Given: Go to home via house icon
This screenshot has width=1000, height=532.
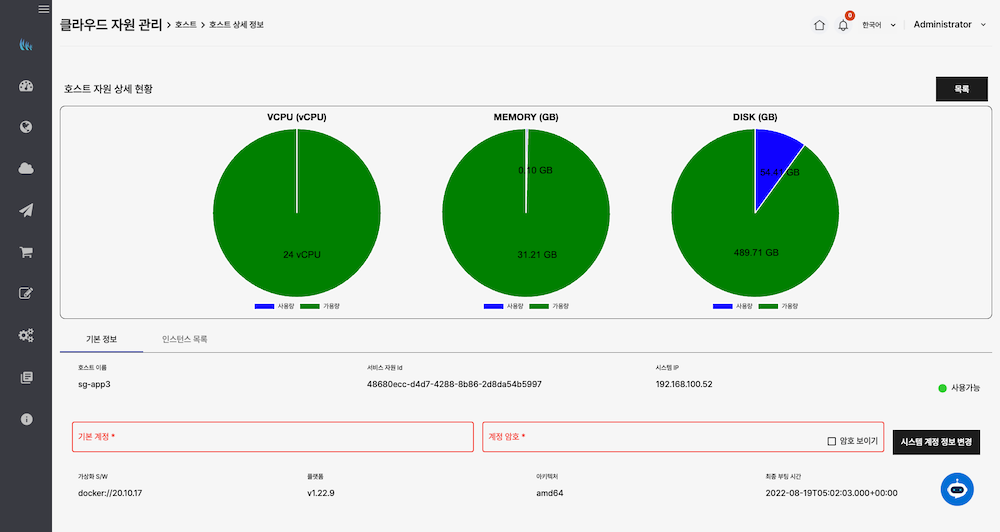Looking at the screenshot, I should 819,25.
